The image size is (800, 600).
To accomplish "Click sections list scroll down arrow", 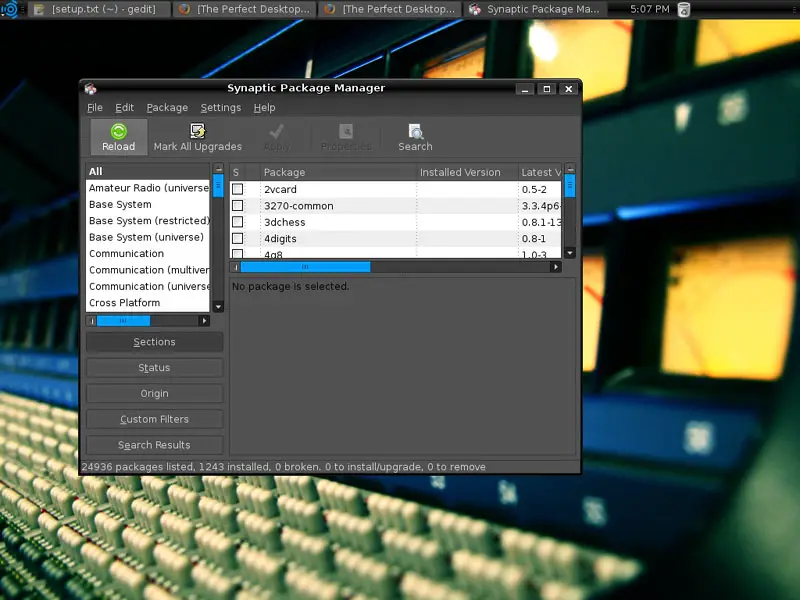I will 218,307.
